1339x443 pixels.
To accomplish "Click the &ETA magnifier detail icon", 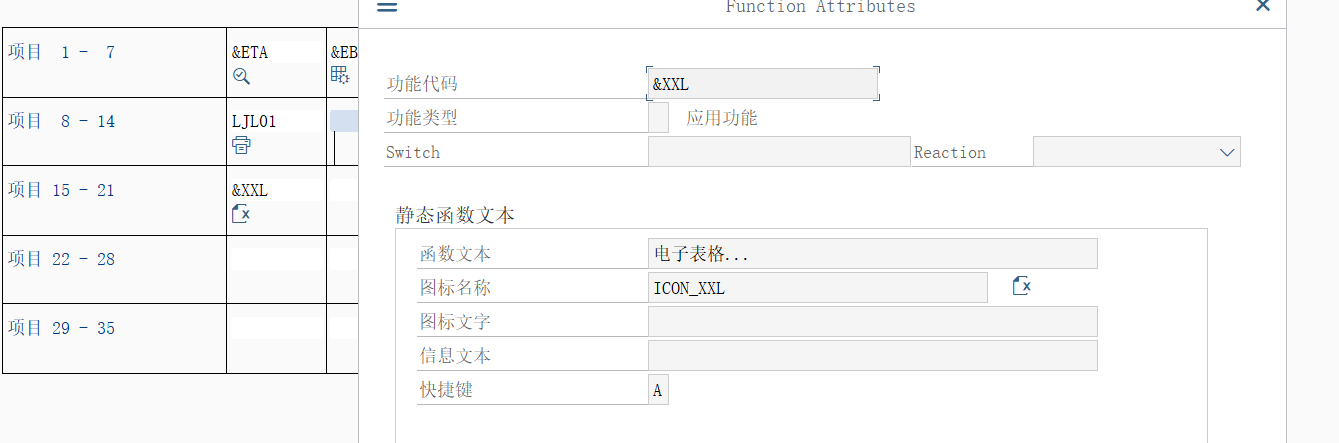I will coord(241,77).
